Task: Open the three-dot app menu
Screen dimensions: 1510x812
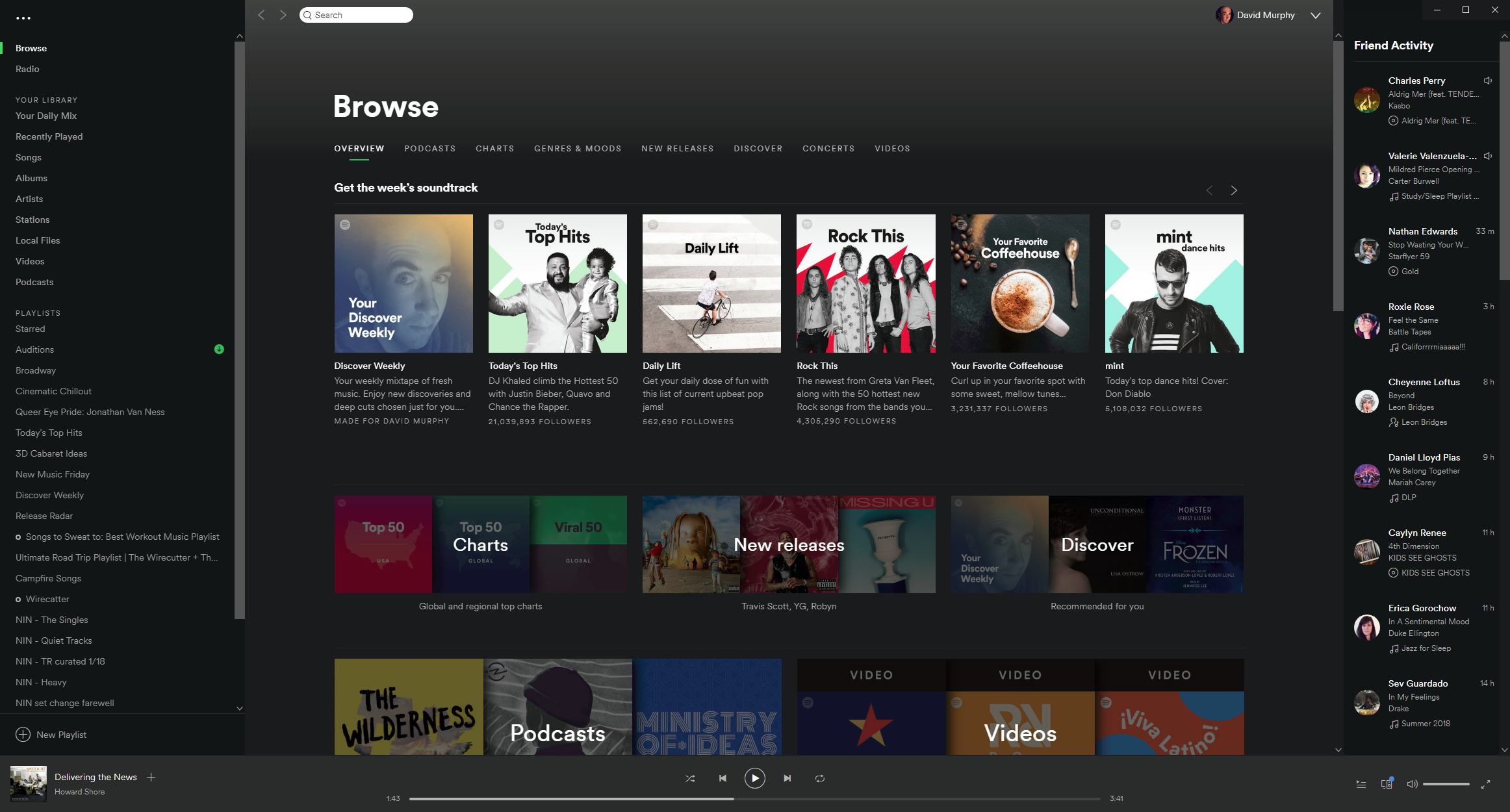Action: click(x=23, y=18)
